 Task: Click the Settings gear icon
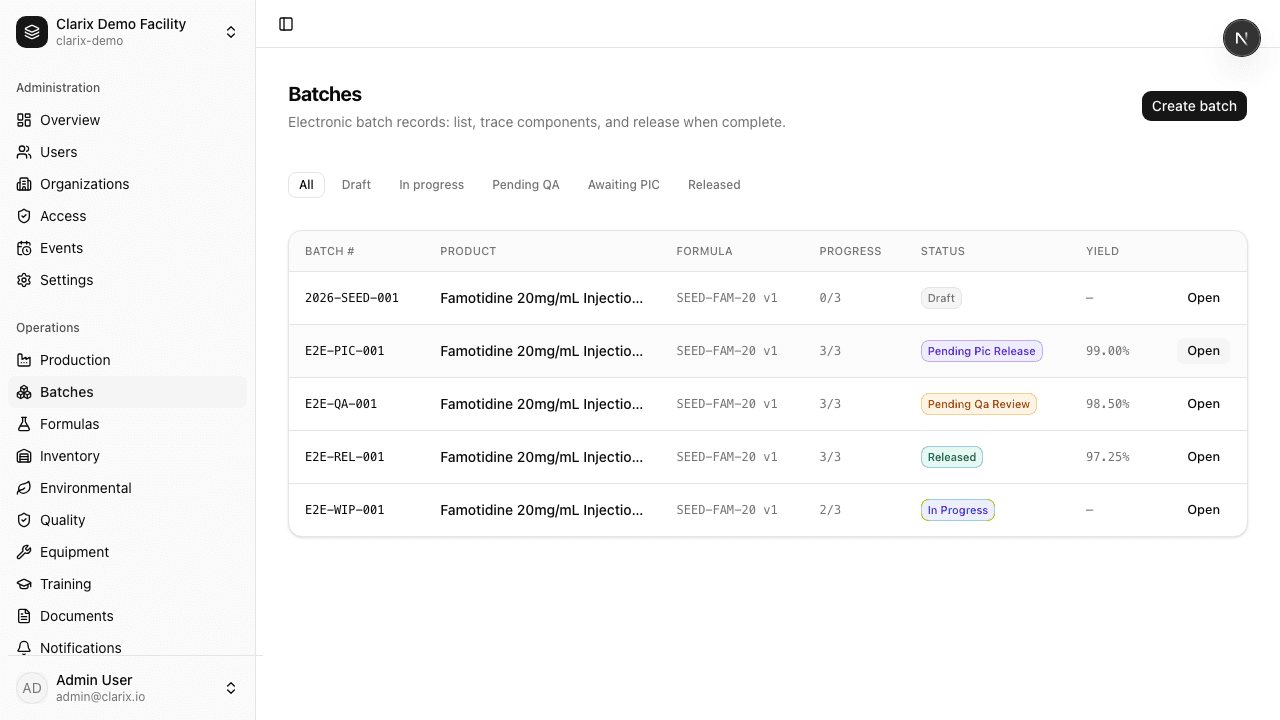click(x=24, y=280)
